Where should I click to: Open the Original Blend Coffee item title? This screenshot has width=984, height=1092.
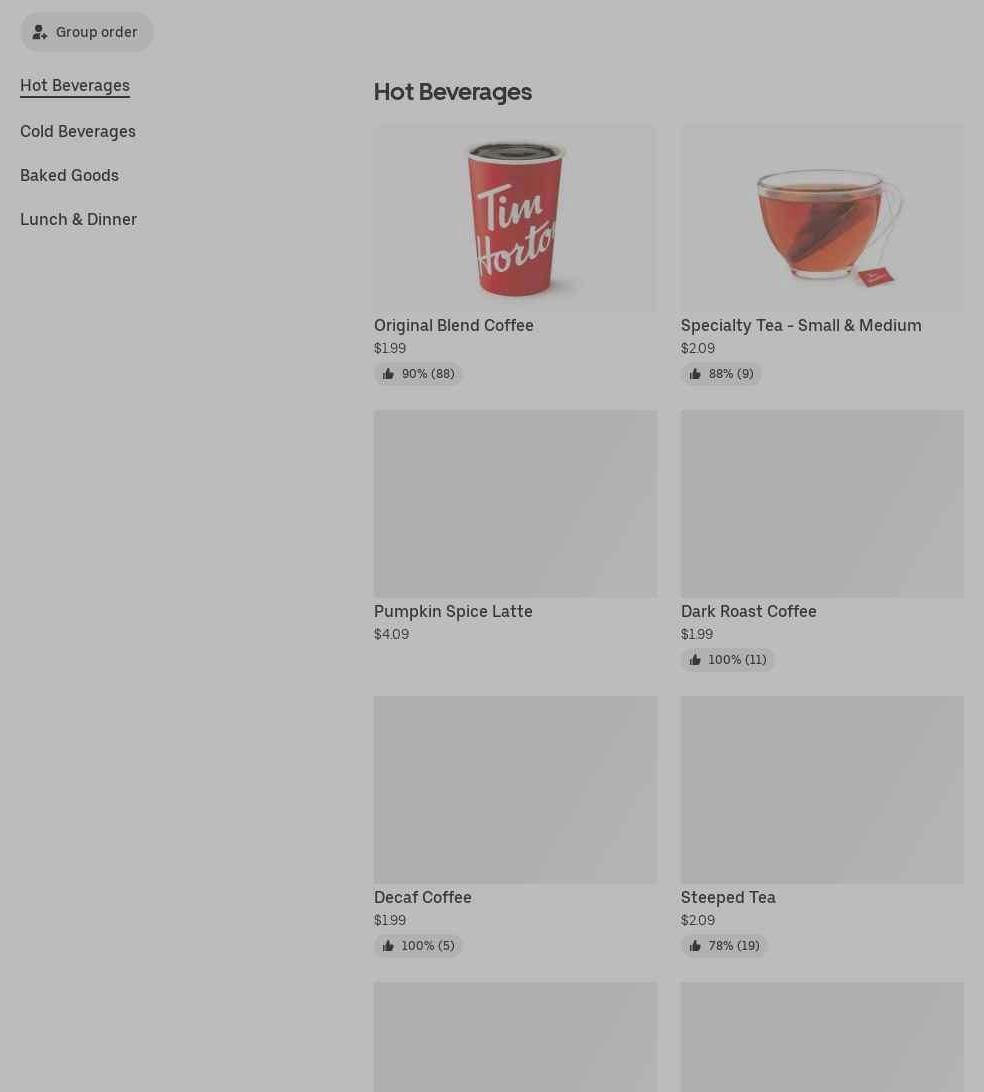[x=454, y=325]
